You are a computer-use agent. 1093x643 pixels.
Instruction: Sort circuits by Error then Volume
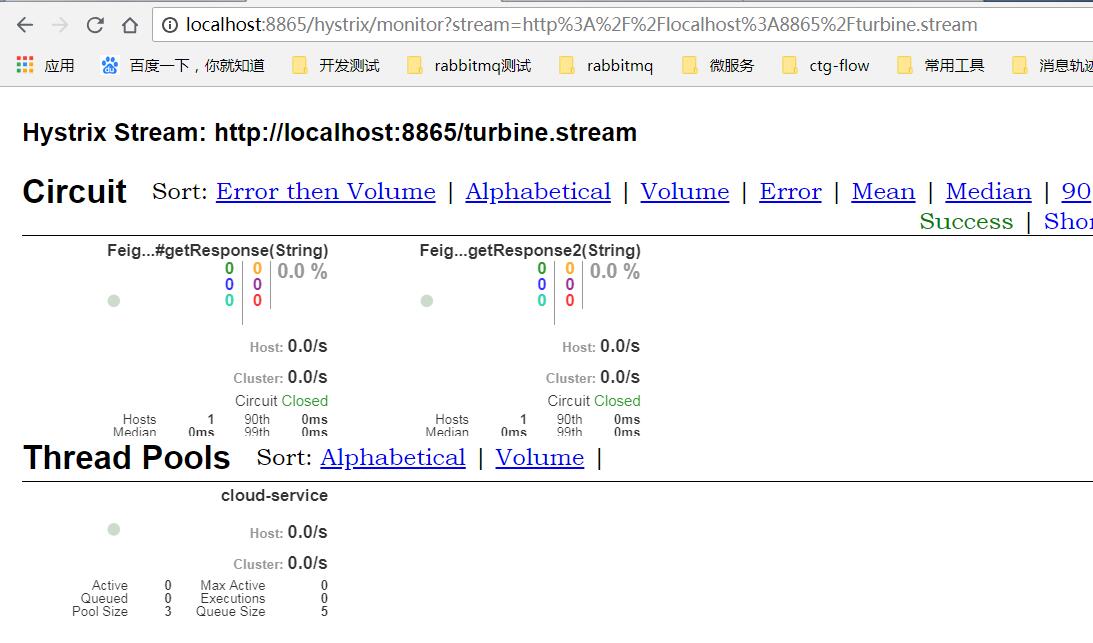click(326, 191)
